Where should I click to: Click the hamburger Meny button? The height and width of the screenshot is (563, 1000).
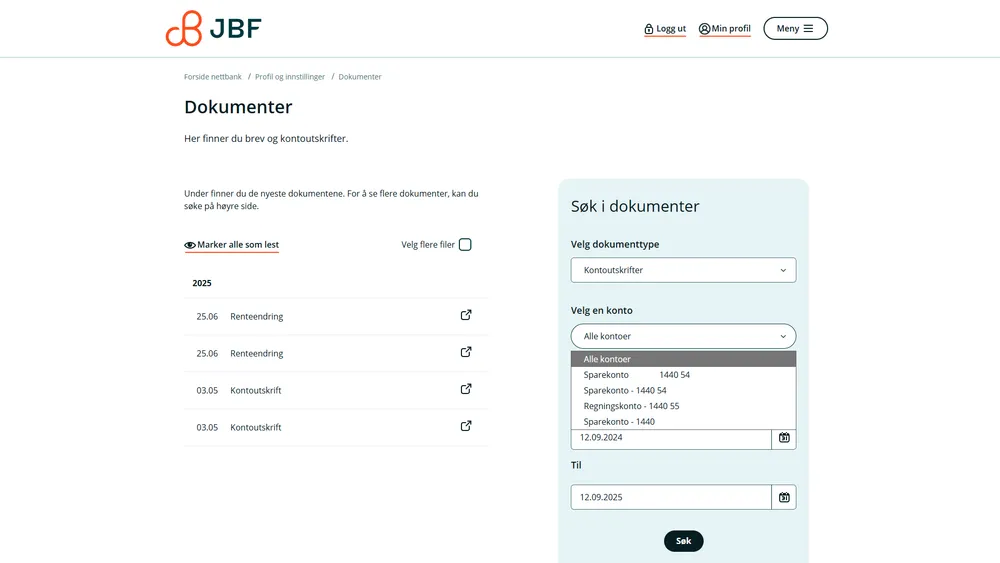pyautogui.click(x=795, y=29)
